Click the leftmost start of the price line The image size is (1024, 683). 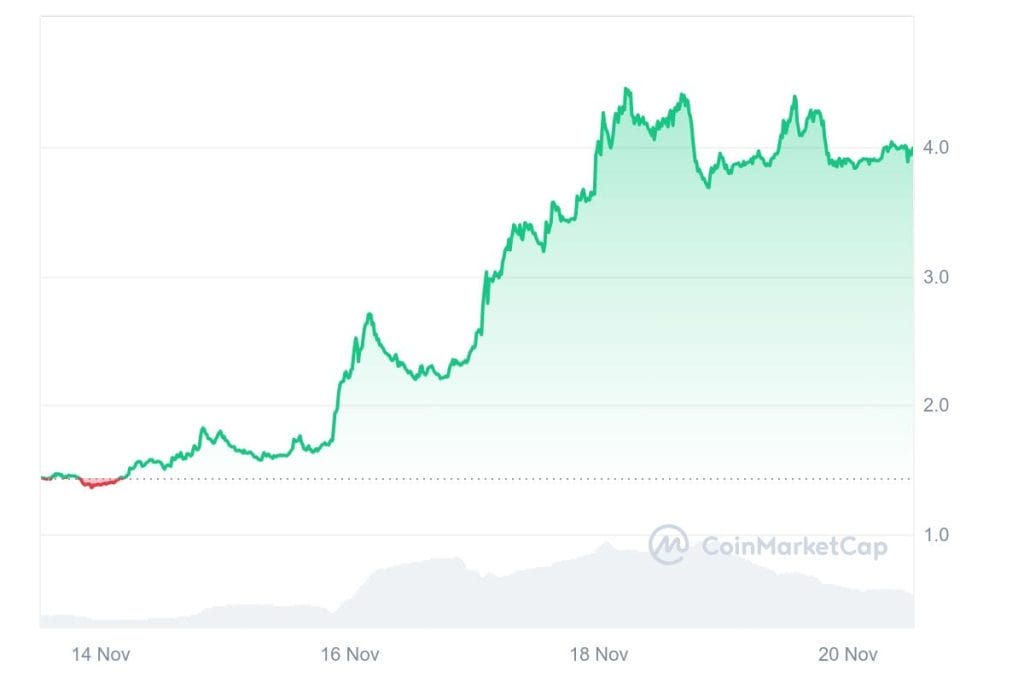coord(42,478)
